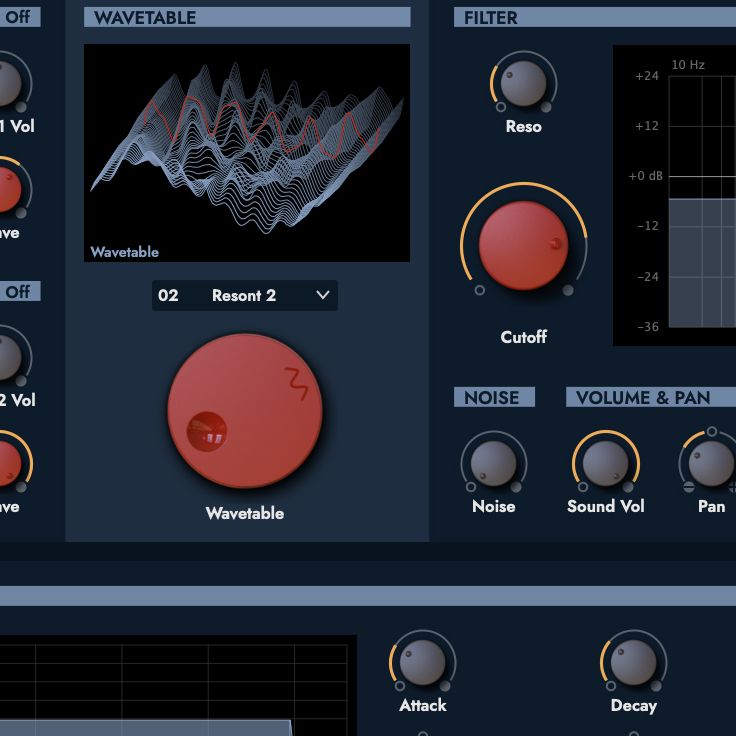The width and height of the screenshot is (736, 736).
Task: Click the lower oscillator Off toggle
Action: [x=18, y=291]
